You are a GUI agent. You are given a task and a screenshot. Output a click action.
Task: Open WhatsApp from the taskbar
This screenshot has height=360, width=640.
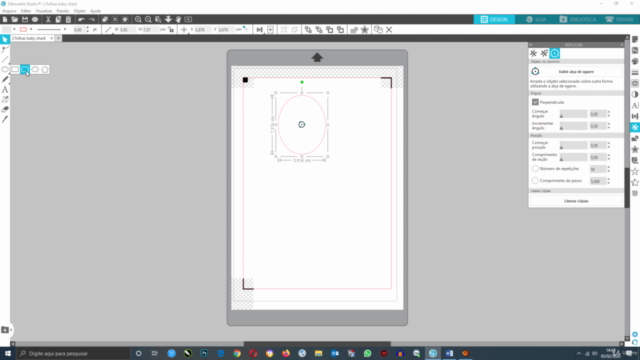click(367, 353)
